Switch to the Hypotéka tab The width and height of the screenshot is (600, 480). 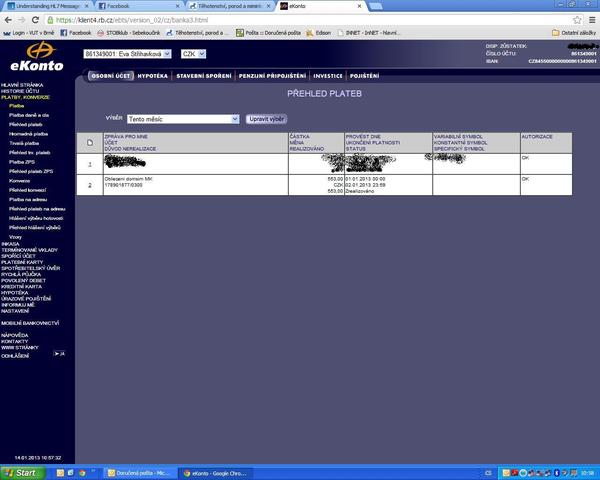(x=152, y=75)
